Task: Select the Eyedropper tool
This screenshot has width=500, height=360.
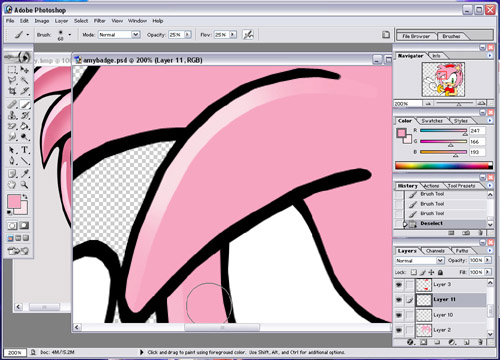Action: tap(24, 174)
